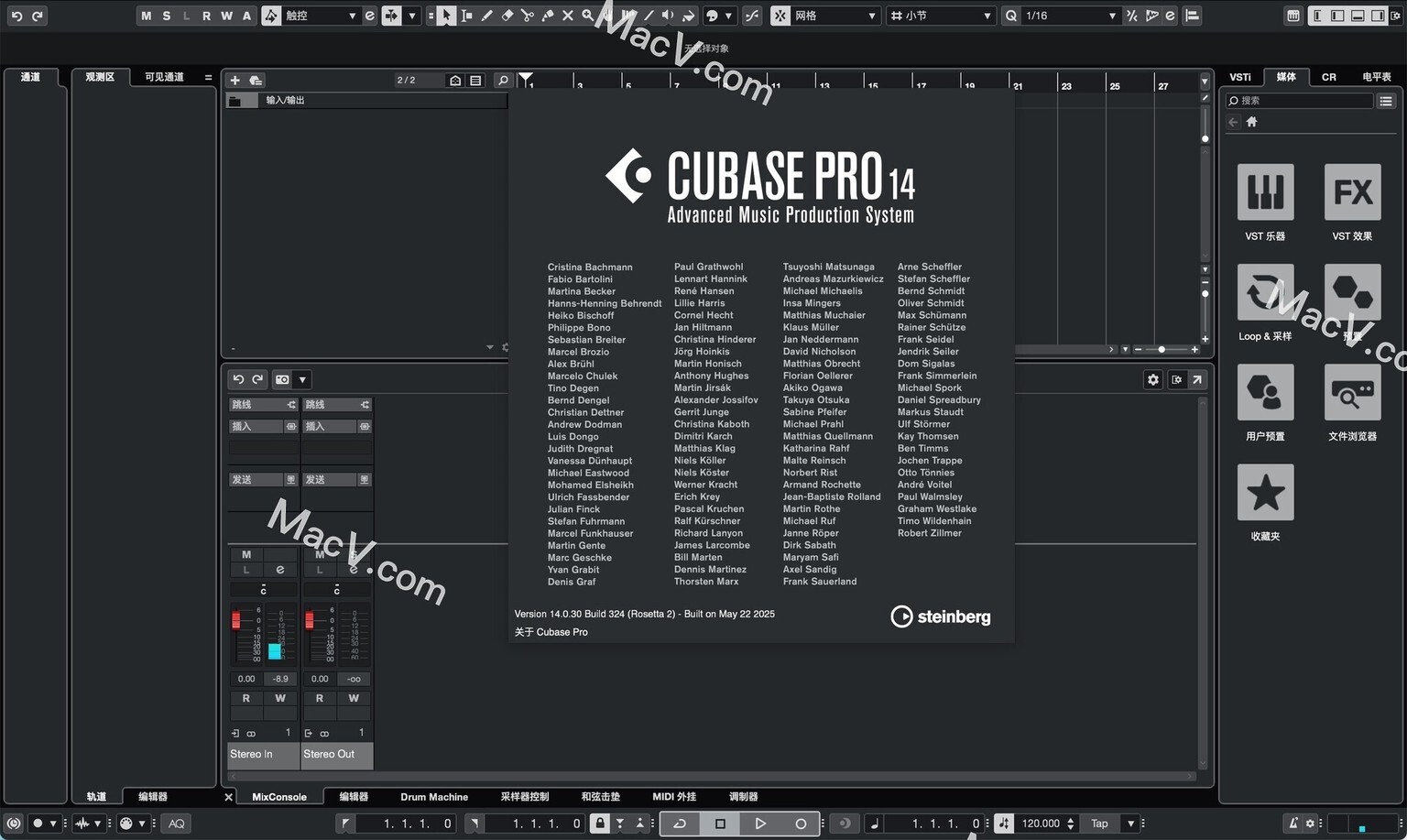Adjust the Stereo Out red fader handle
The width and height of the screenshot is (1407, 840).
point(309,620)
